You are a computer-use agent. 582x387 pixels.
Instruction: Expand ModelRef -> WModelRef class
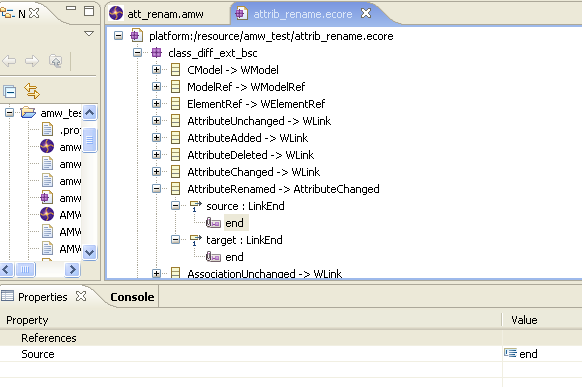pos(156,86)
